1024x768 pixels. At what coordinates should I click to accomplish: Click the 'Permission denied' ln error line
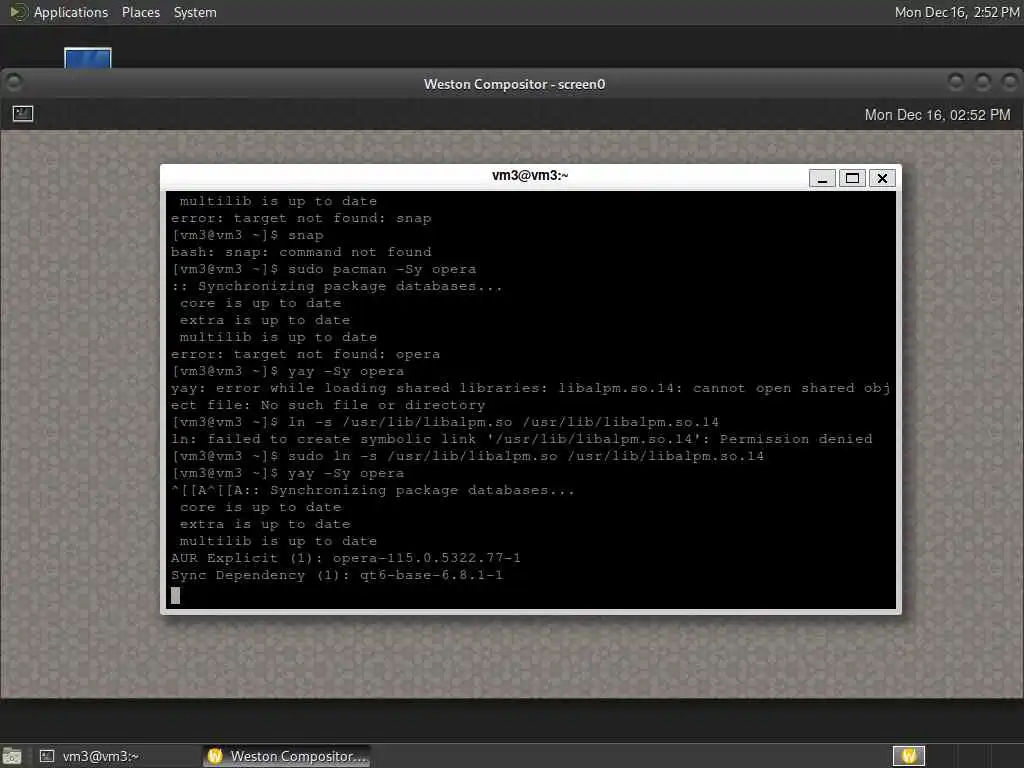click(x=522, y=439)
